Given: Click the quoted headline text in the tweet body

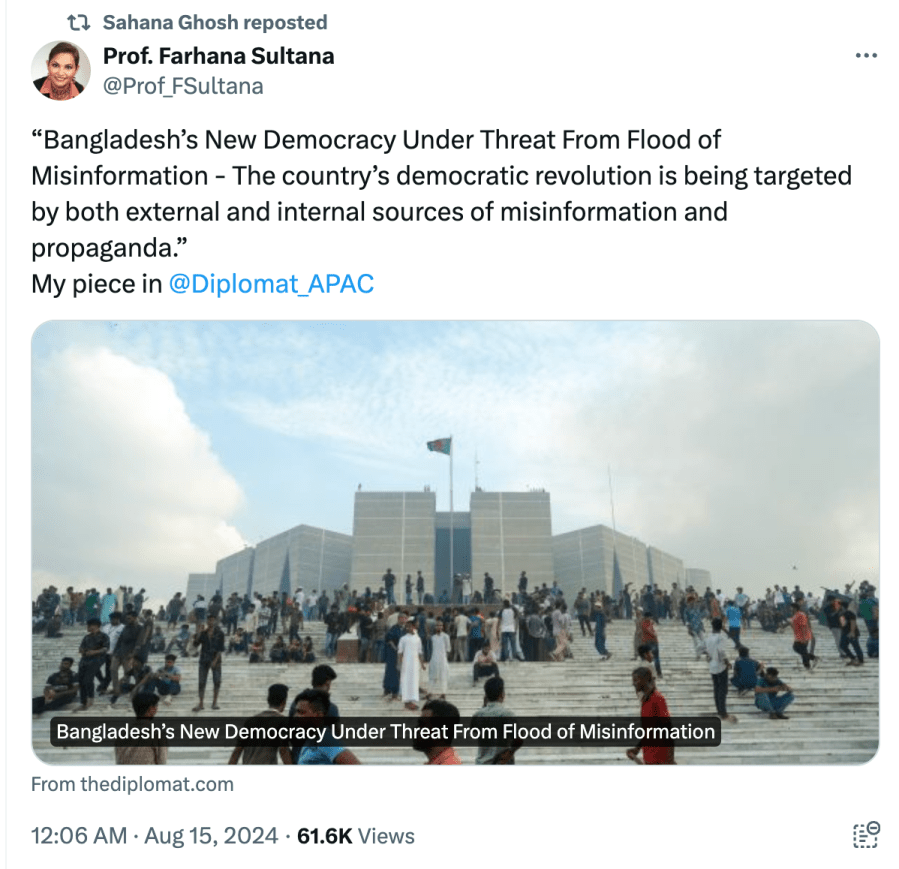Looking at the screenshot, I should [x=441, y=194].
